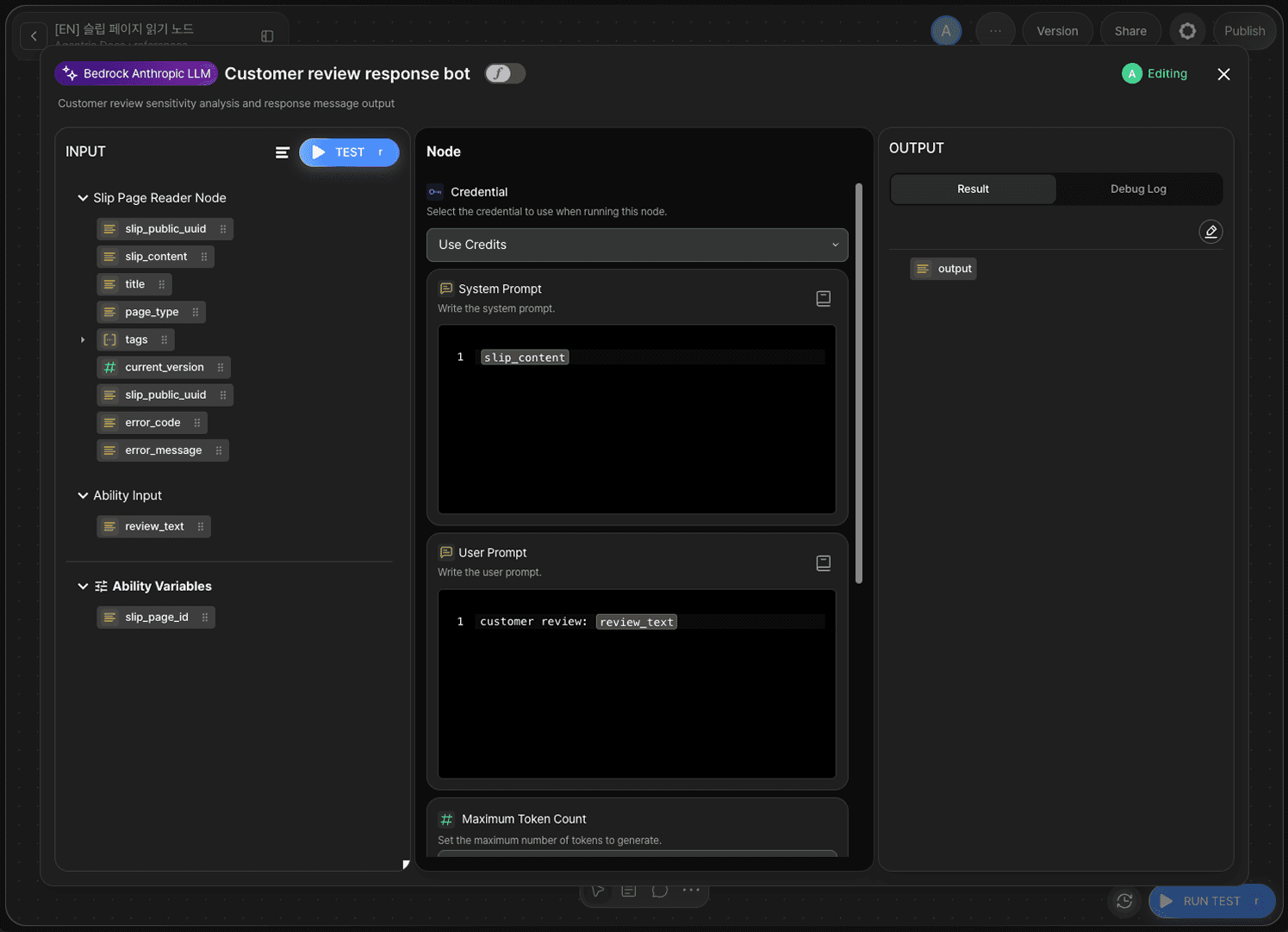Collapse the Ability Variables section
This screenshot has width=1288, height=932.
(x=83, y=586)
